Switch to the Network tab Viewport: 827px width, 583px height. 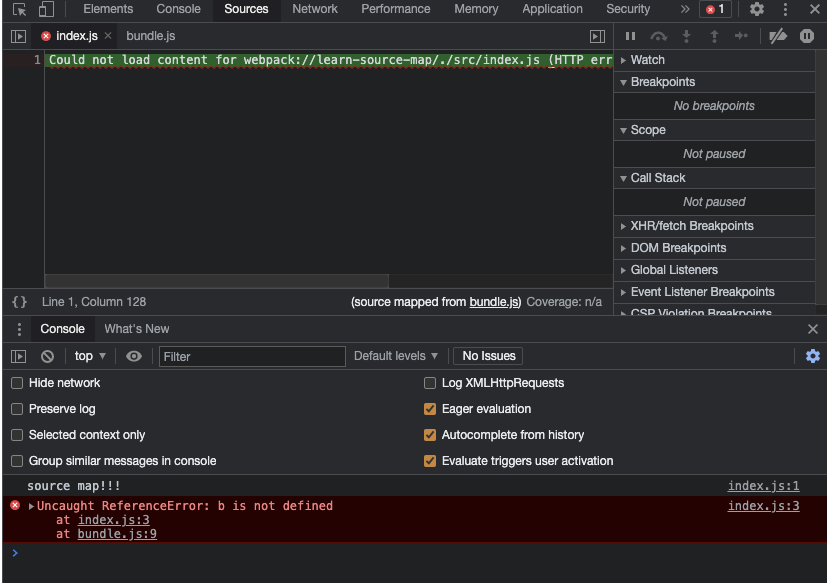pos(315,9)
